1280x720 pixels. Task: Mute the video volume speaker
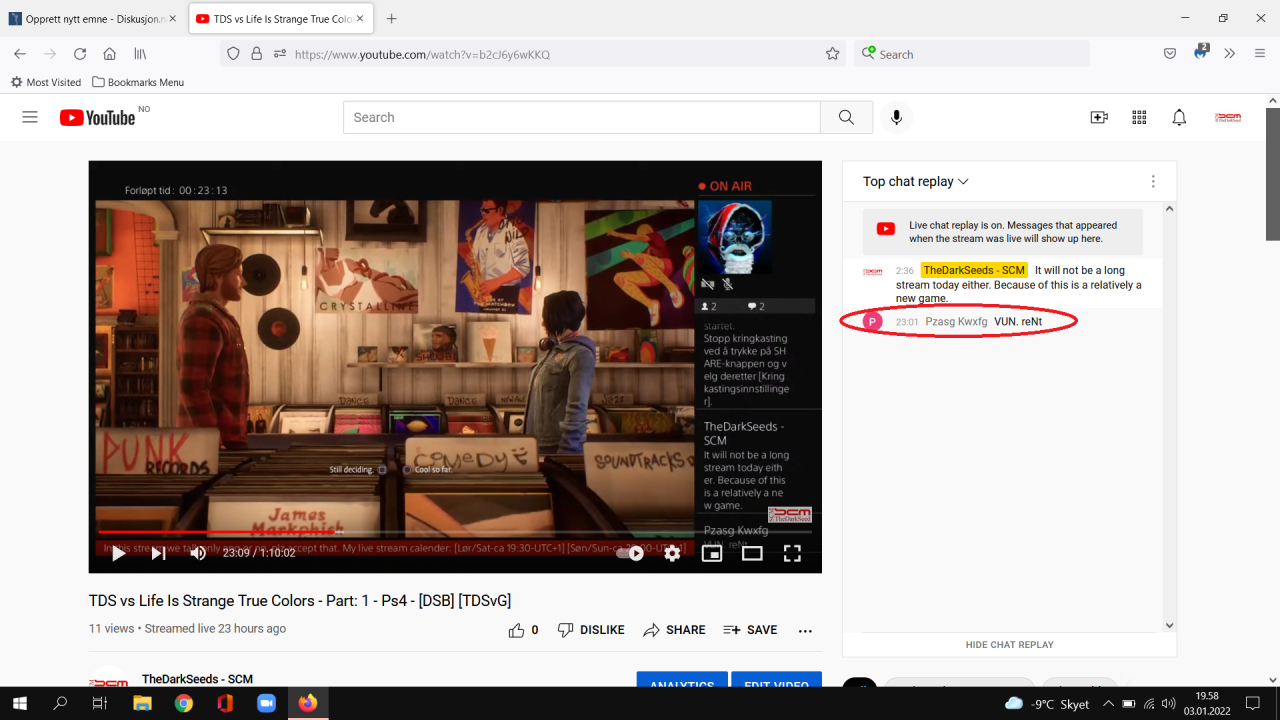click(198, 553)
